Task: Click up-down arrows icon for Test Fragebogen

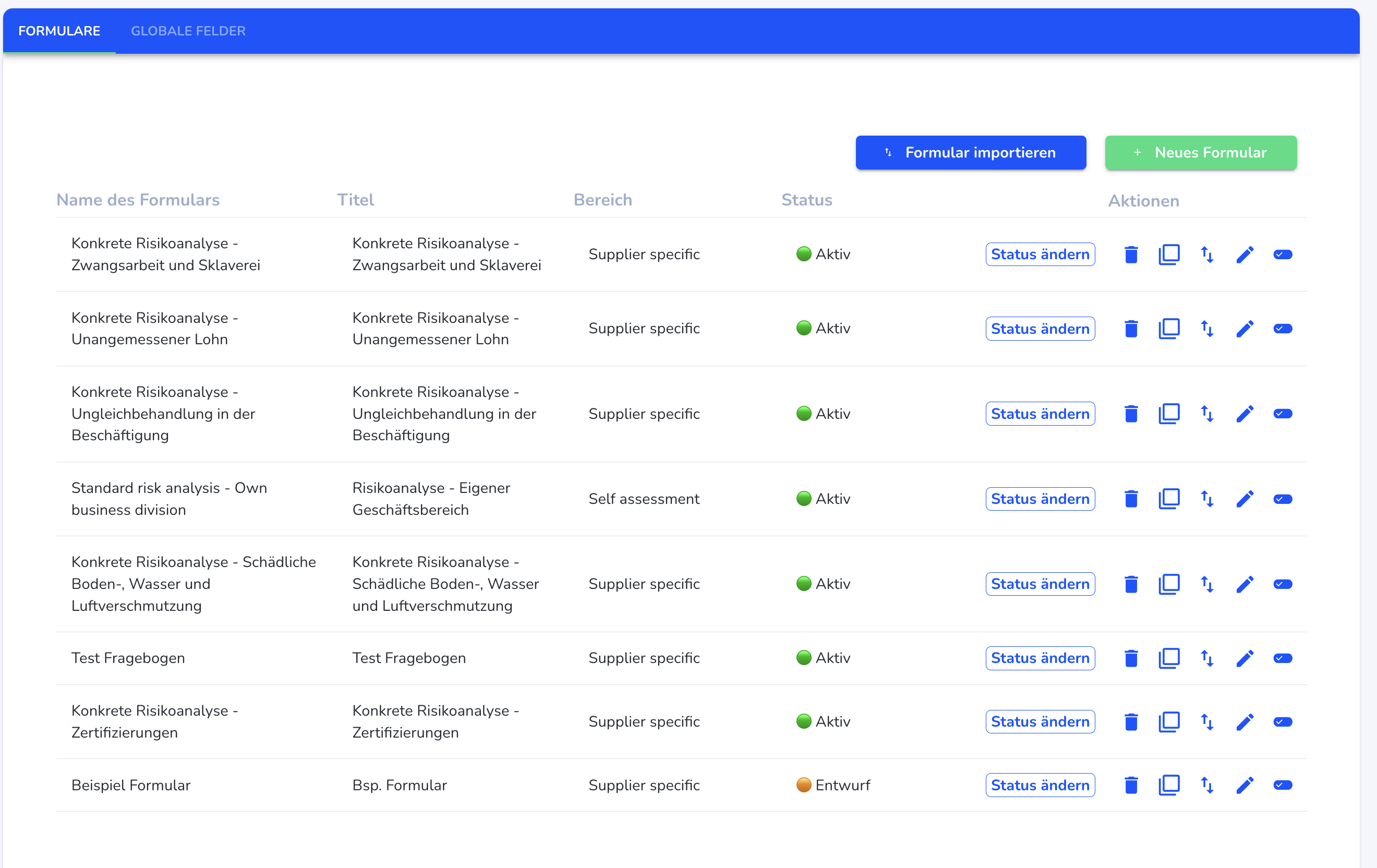Action: [1206, 658]
